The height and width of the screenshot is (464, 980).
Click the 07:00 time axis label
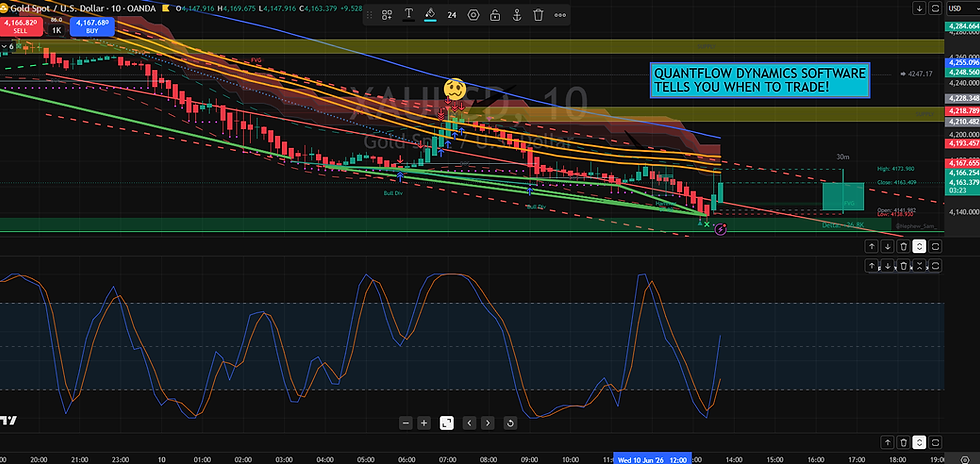448,458
